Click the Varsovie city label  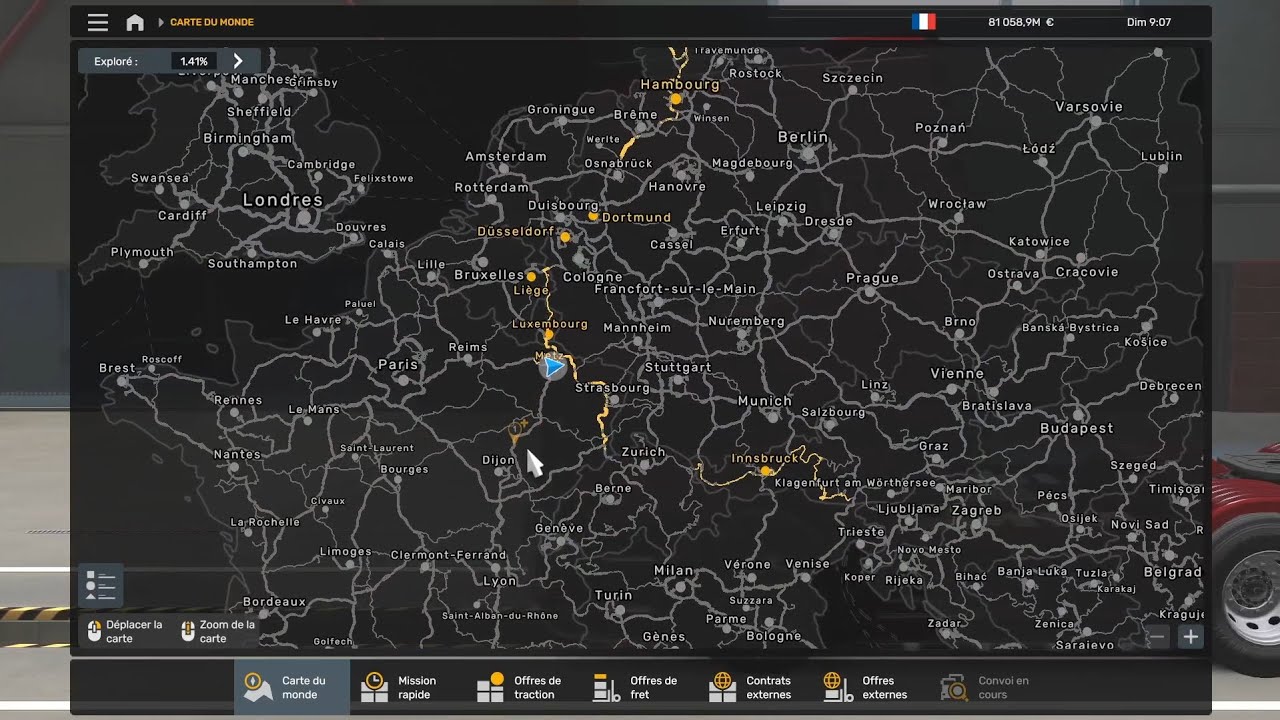point(1089,106)
